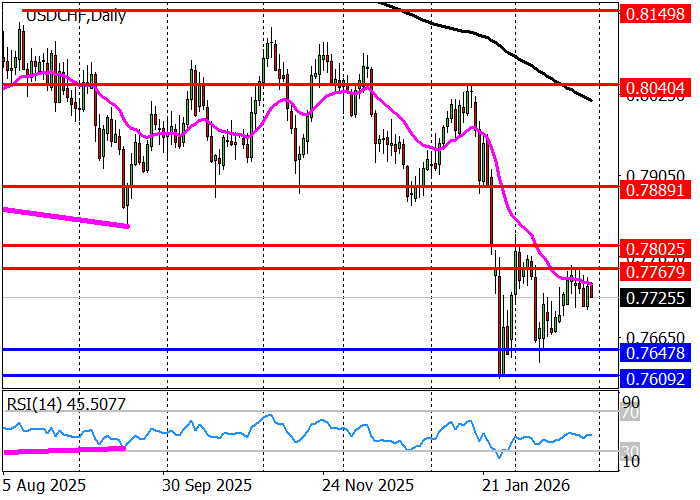
Task: Click the 30 Sep 2025 date label
Action: (207, 485)
